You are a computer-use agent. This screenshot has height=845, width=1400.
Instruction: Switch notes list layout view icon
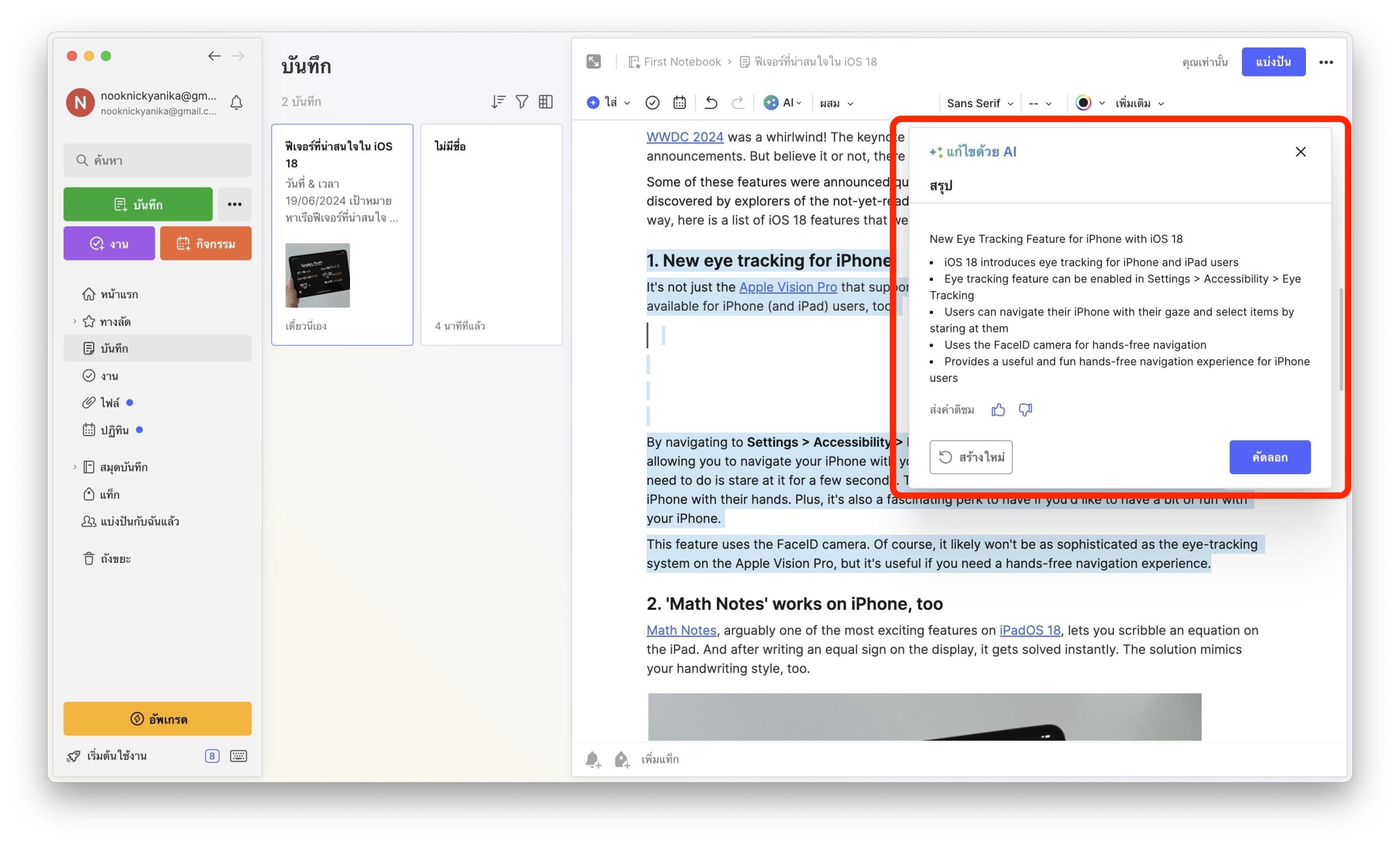click(x=545, y=102)
